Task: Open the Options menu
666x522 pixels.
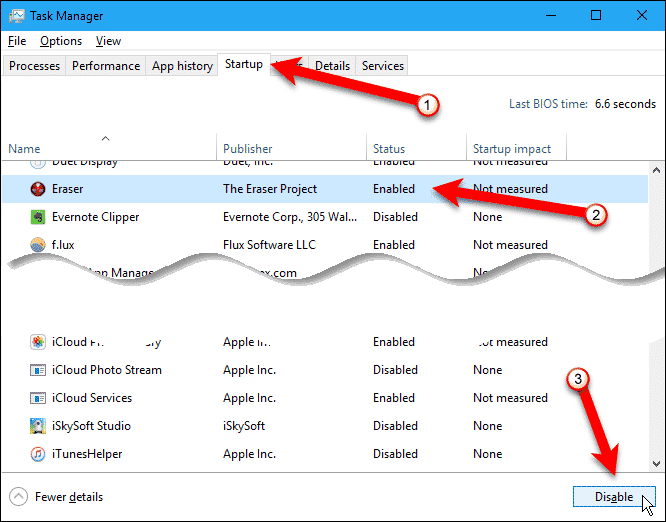Action: pyautogui.click(x=61, y=41)
